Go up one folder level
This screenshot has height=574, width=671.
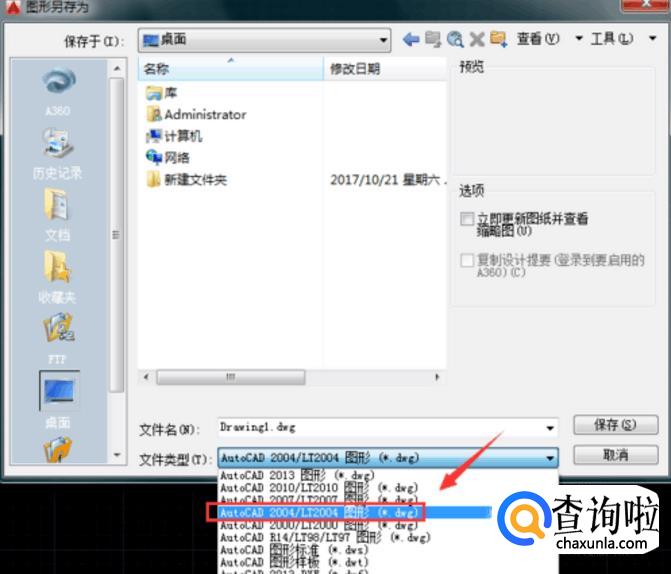[x=433, y=39]
